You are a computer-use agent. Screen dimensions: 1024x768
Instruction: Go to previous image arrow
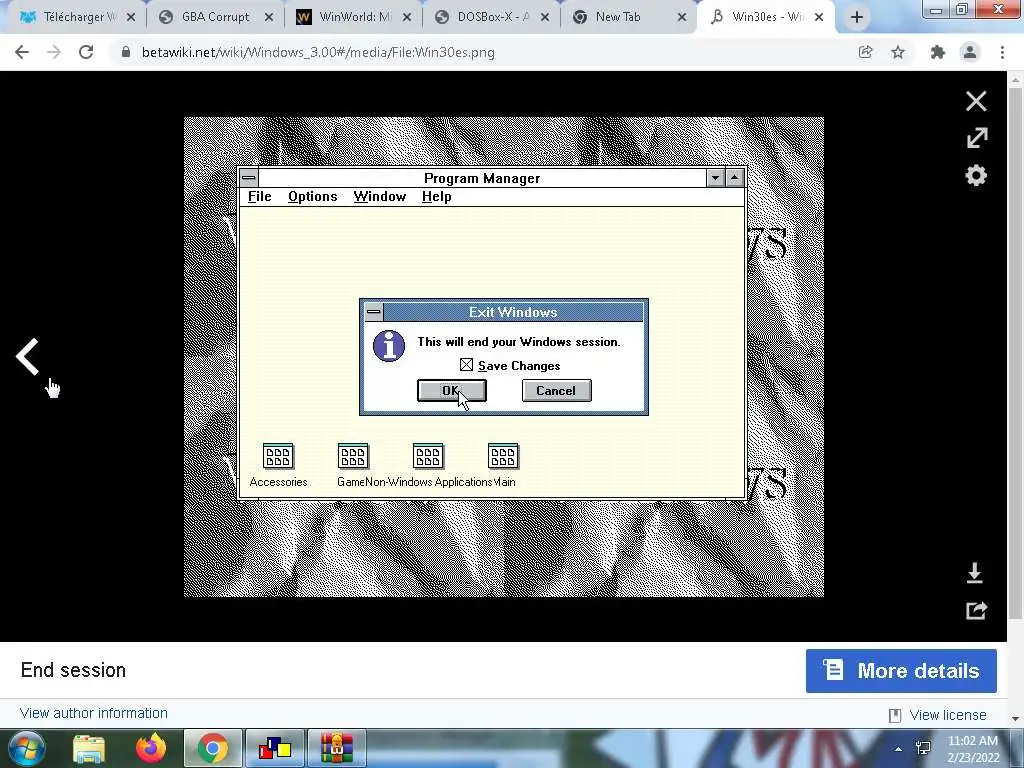[x=27, y=357]
